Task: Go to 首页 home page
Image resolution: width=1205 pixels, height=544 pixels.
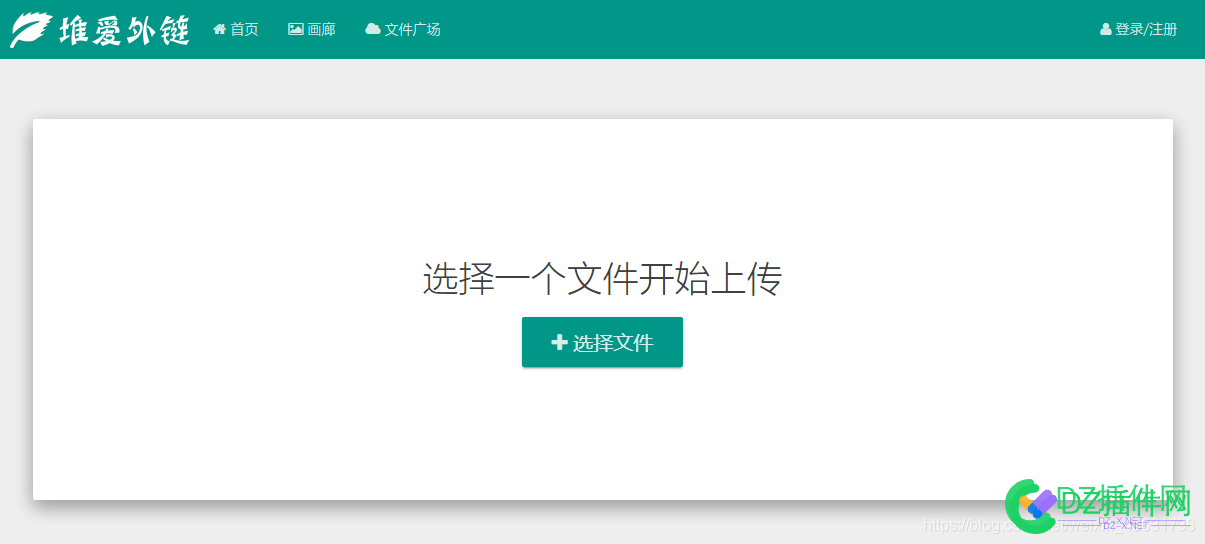Action: pos(236,30)
